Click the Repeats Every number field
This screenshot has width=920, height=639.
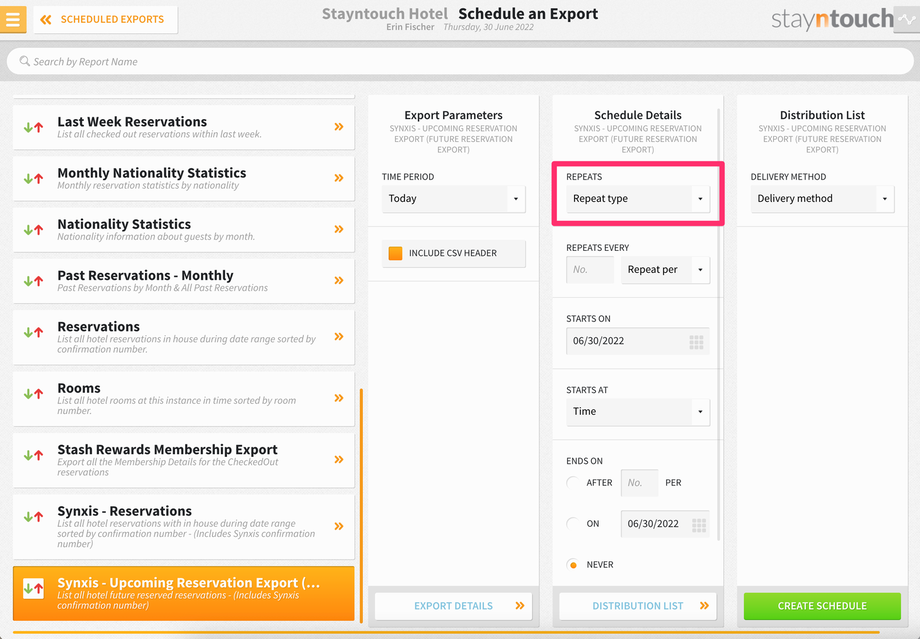(590, 270)
